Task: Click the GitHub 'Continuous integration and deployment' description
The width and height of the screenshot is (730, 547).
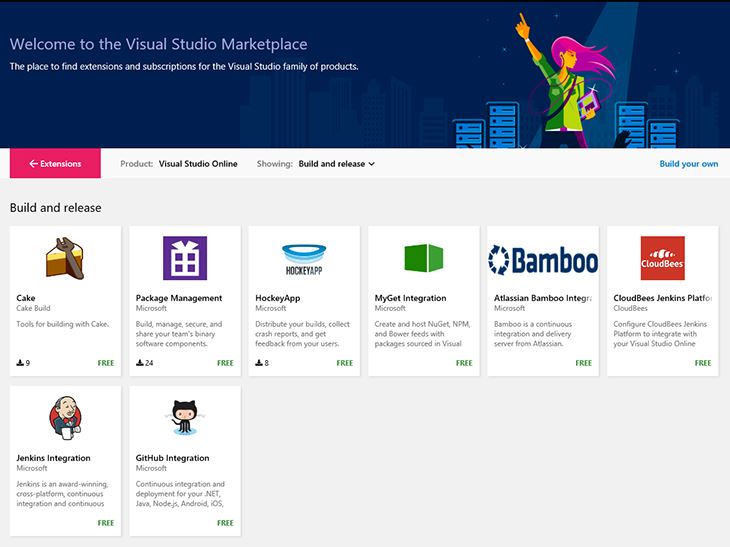Action: pos(180,494)
